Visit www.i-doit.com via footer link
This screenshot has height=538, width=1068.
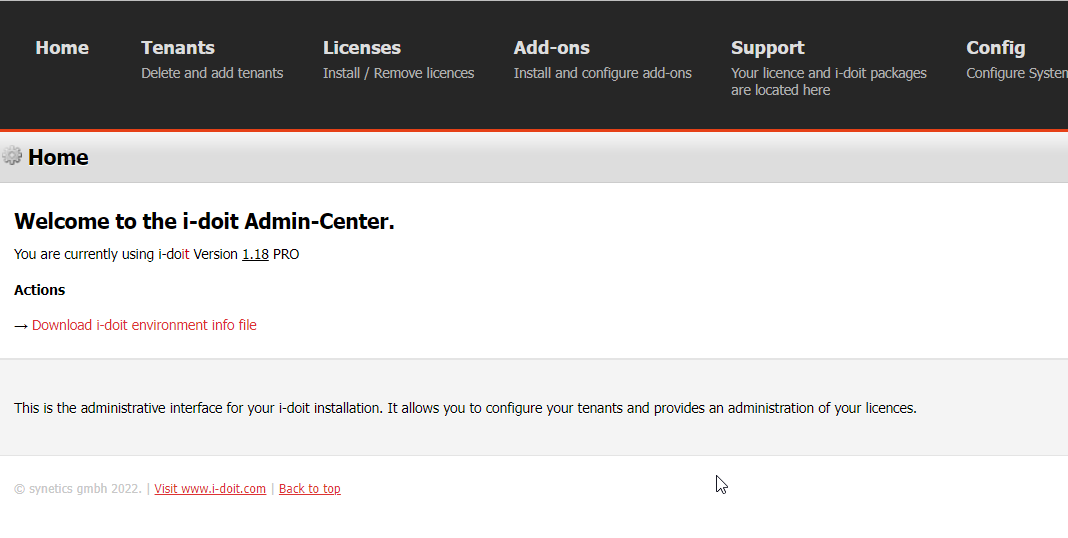pyautogui.click(x=210, y=488)
